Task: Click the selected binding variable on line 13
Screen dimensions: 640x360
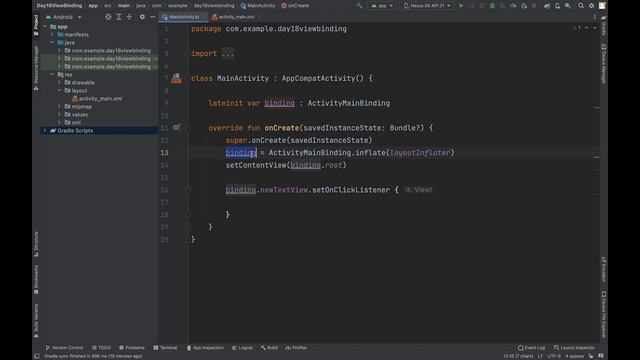Action: pyautogui.click(x=241, y=152)
